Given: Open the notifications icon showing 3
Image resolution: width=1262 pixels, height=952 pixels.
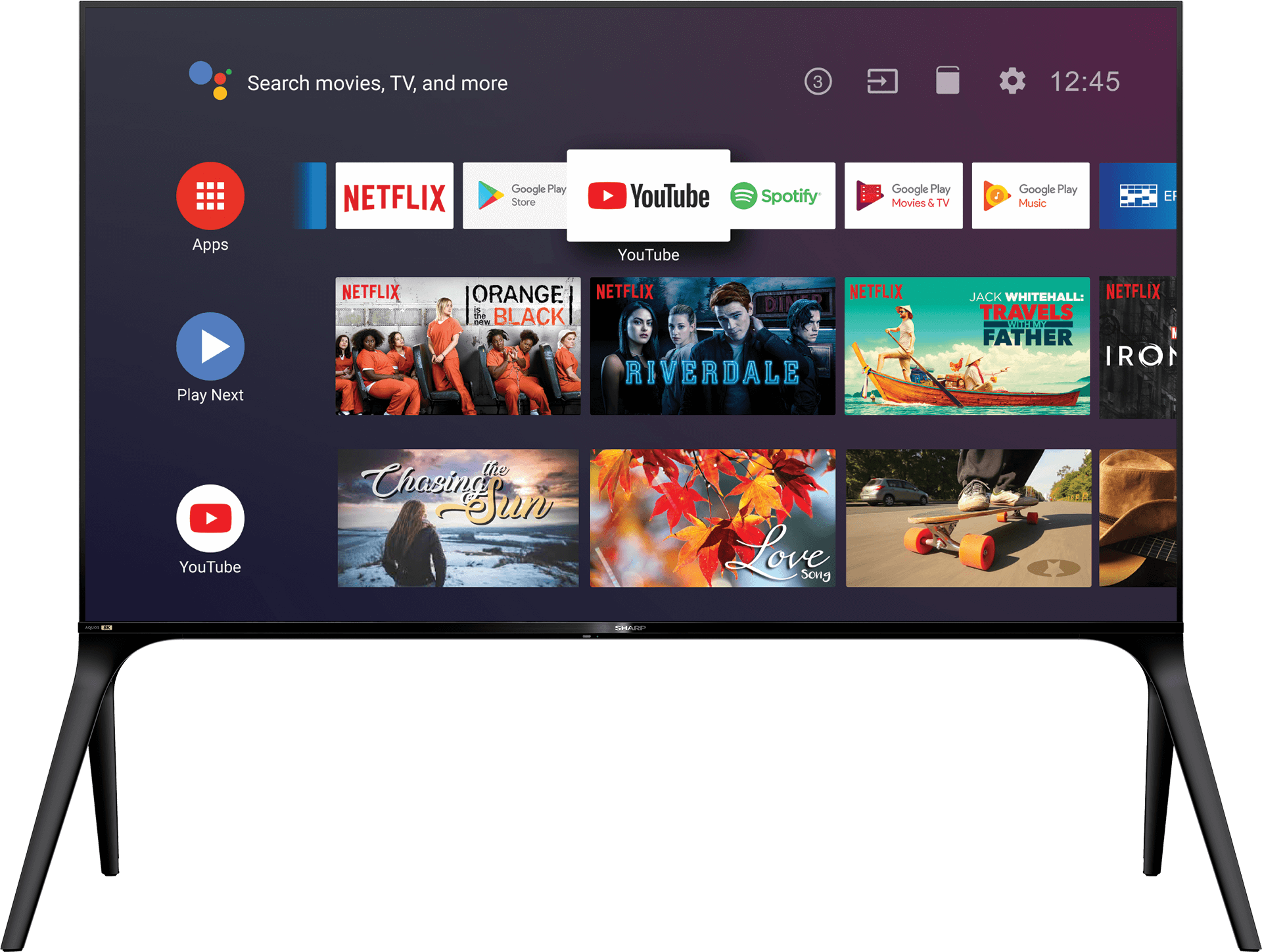Looking at the screenshot, I should pyautogui.click(x=818, y=82).
